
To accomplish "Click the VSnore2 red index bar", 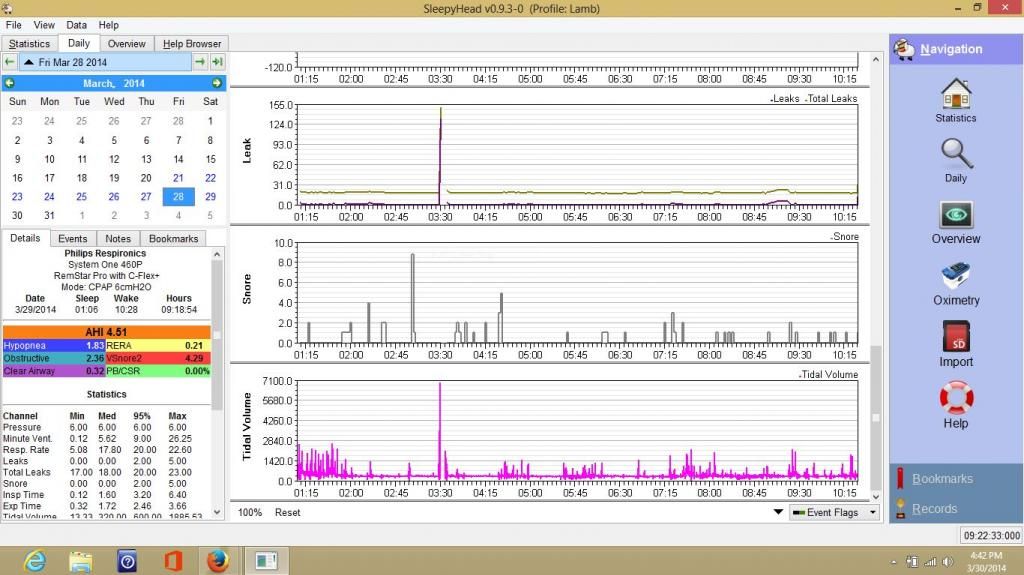I will (x=158, y=358).
